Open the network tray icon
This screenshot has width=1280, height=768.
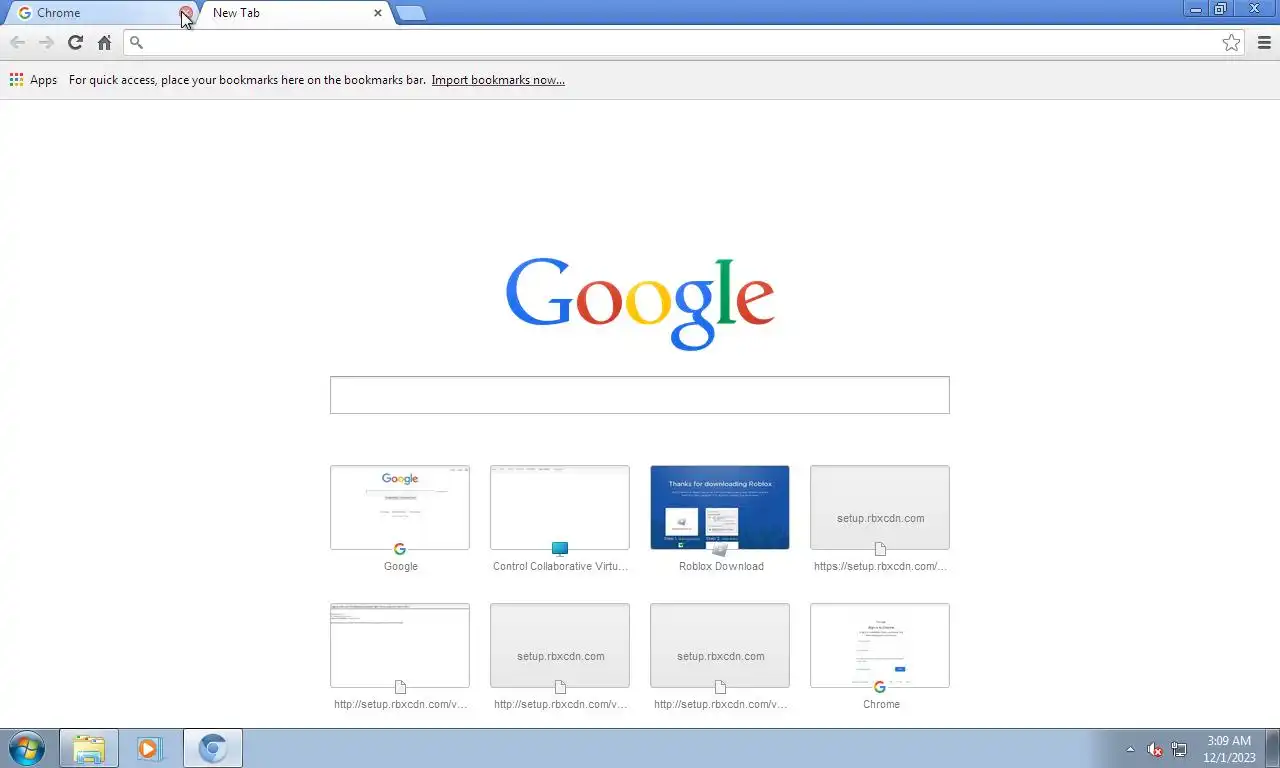point(1179,749)
